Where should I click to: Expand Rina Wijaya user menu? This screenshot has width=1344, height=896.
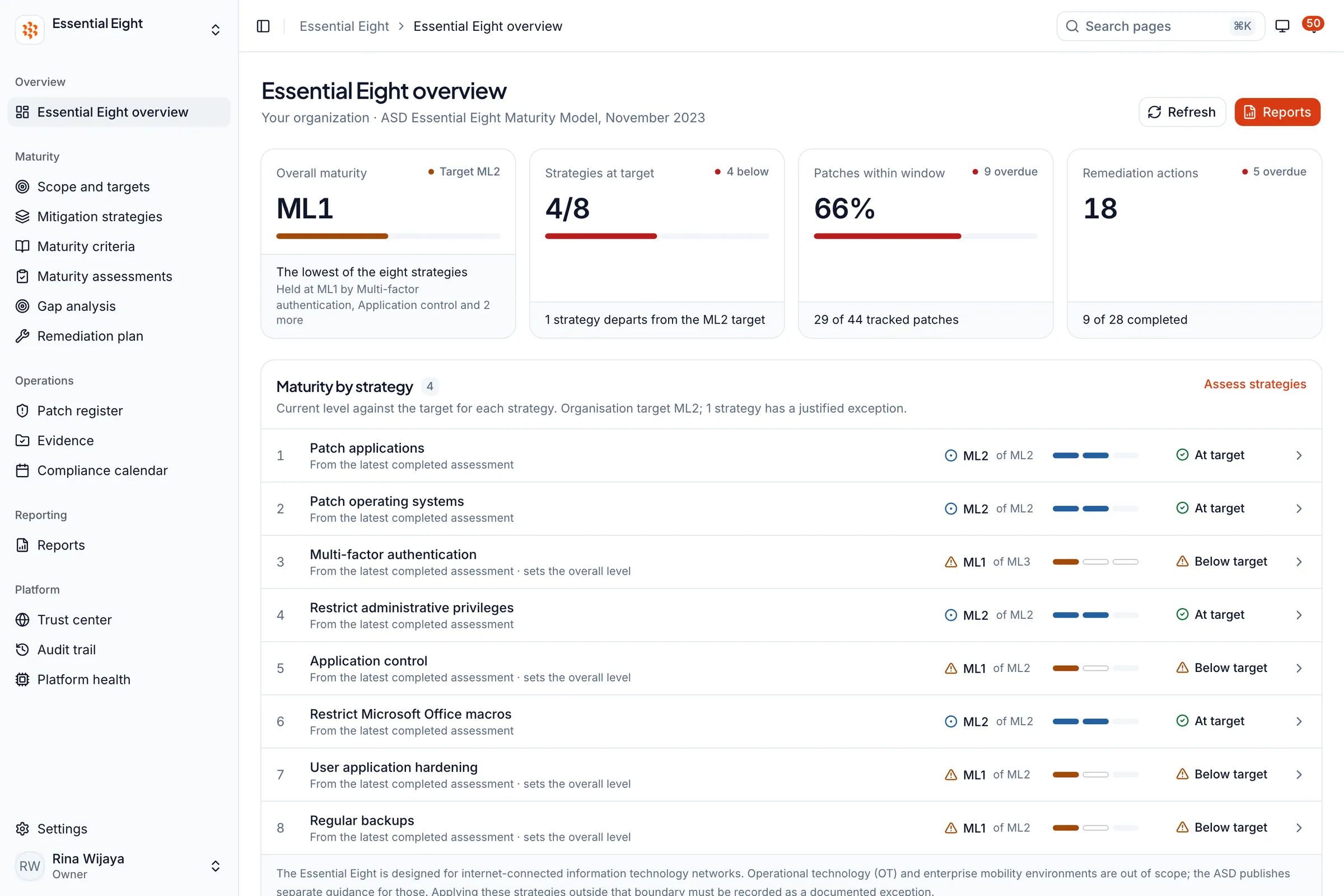pos(216,866)
